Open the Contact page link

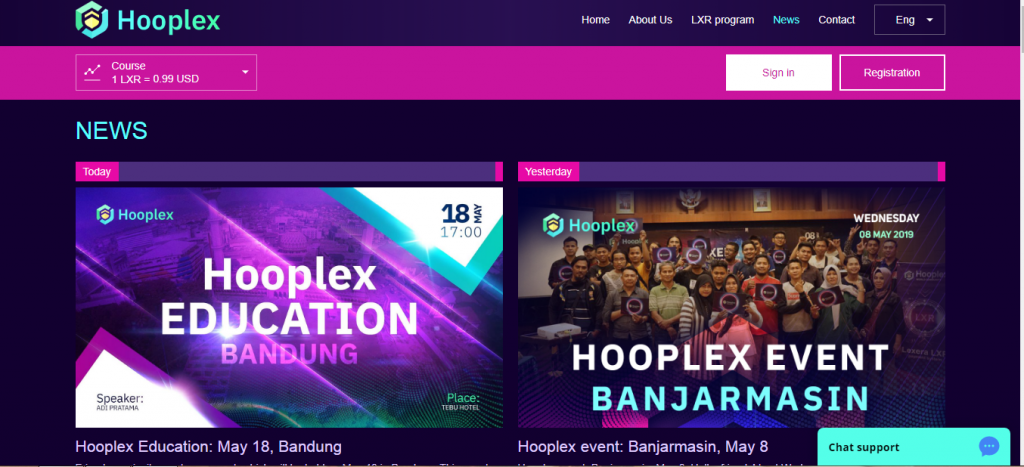(837, 20)
